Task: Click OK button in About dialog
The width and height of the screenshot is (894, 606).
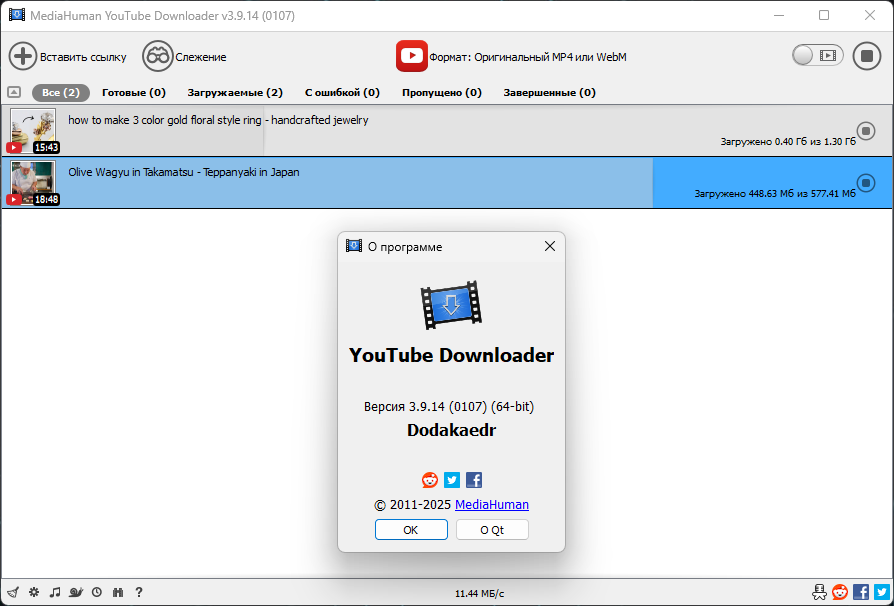Action: [411, 530]
